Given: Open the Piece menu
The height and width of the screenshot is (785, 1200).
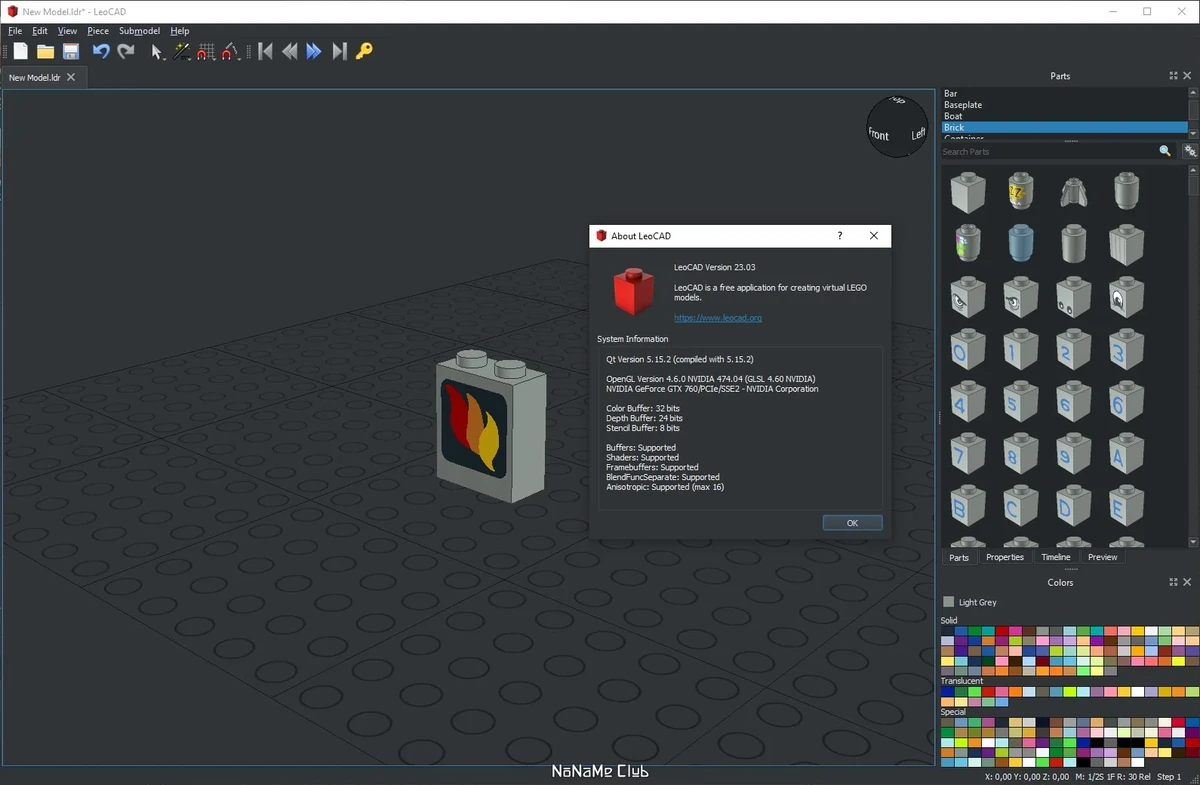Looking at the screenshot, I should coord(98,31).
